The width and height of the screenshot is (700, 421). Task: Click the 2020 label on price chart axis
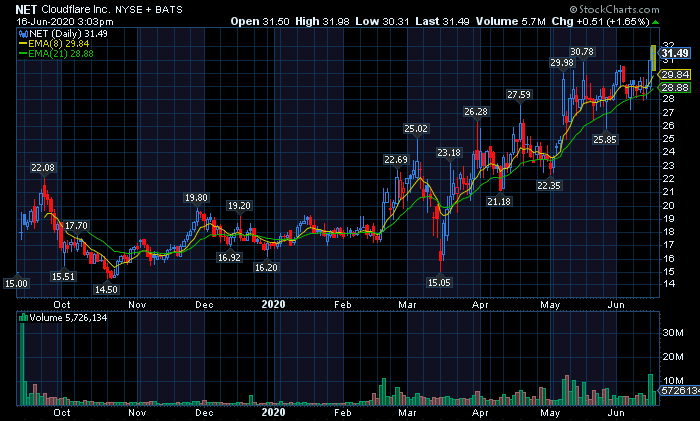(273, 304)
